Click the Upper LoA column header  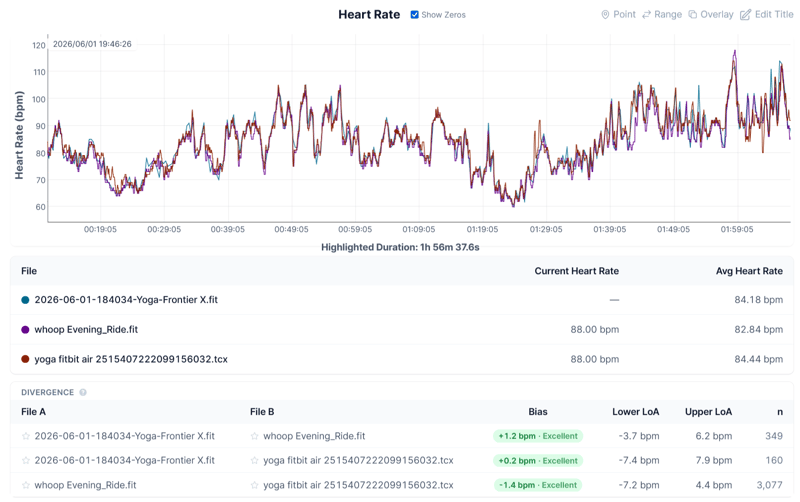[708, 412]
